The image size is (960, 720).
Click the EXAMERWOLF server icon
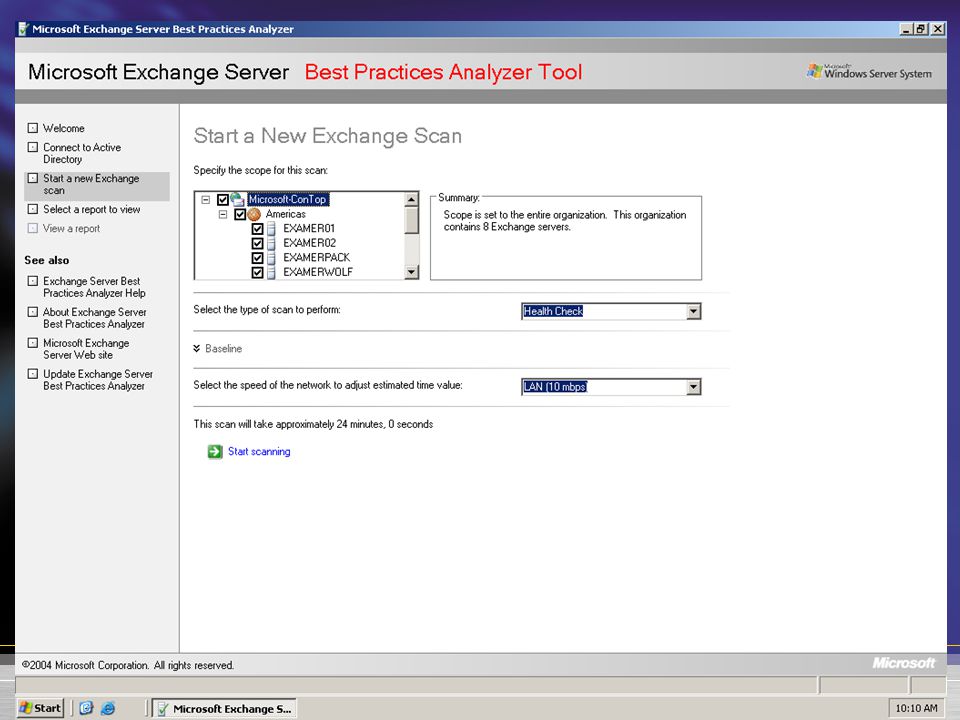point(271,272)
